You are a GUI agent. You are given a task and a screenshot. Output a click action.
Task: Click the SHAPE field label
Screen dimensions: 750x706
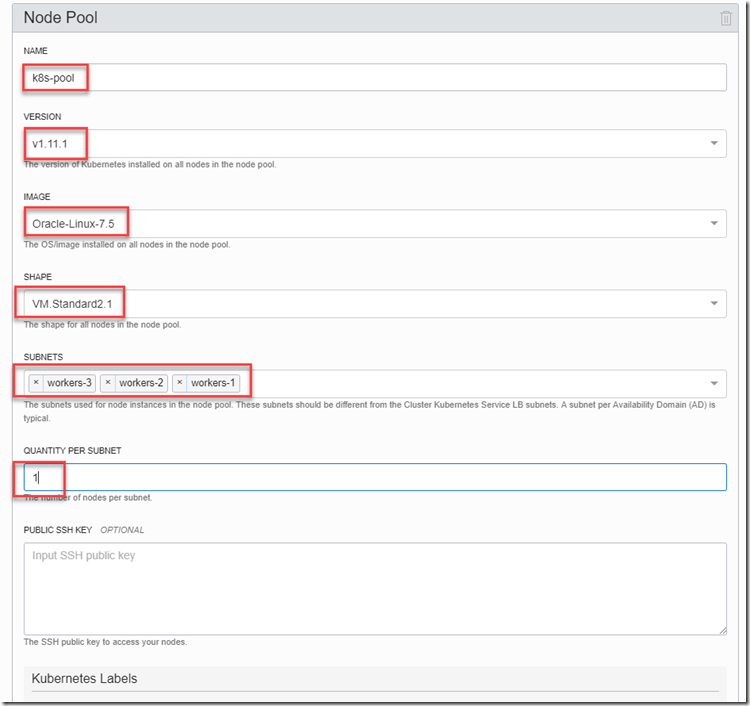tap(38, 277)
